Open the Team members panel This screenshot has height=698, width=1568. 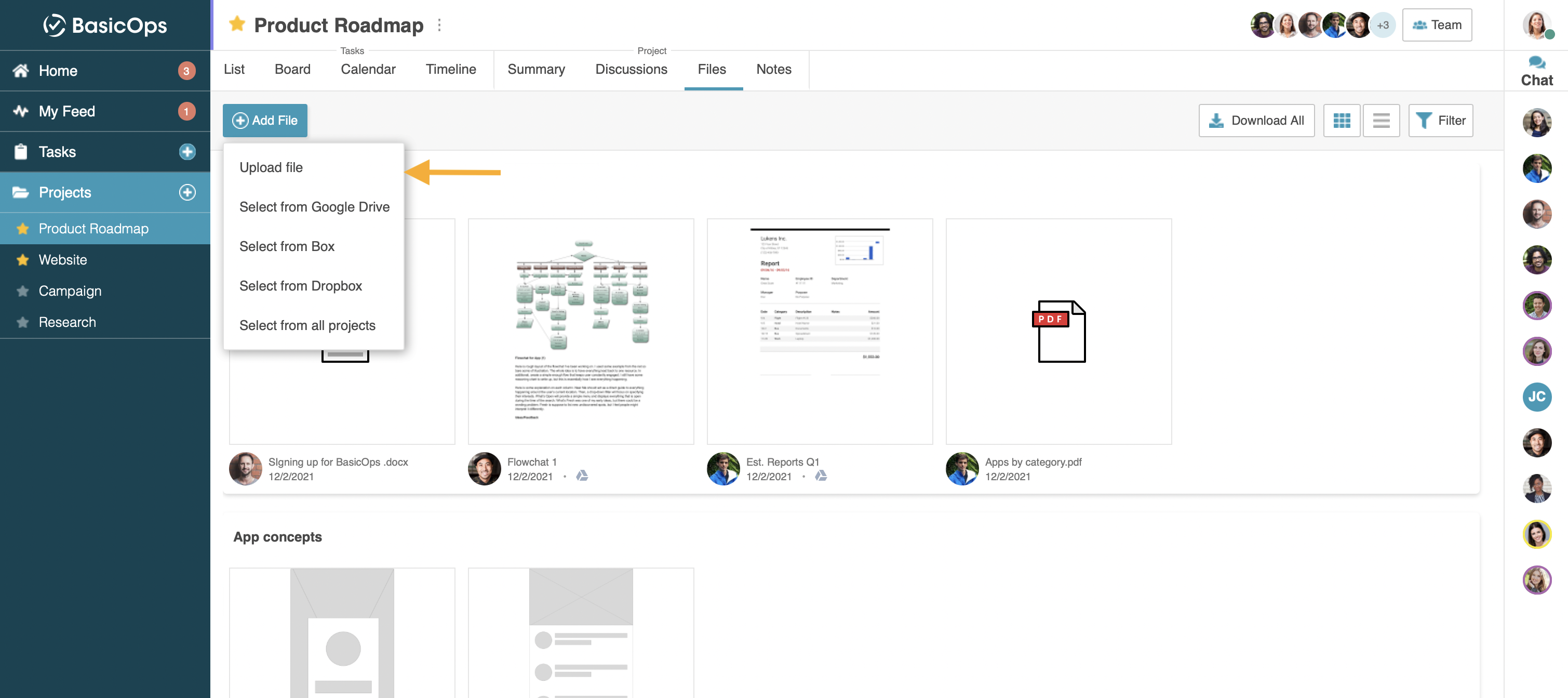coord(1437,24)
